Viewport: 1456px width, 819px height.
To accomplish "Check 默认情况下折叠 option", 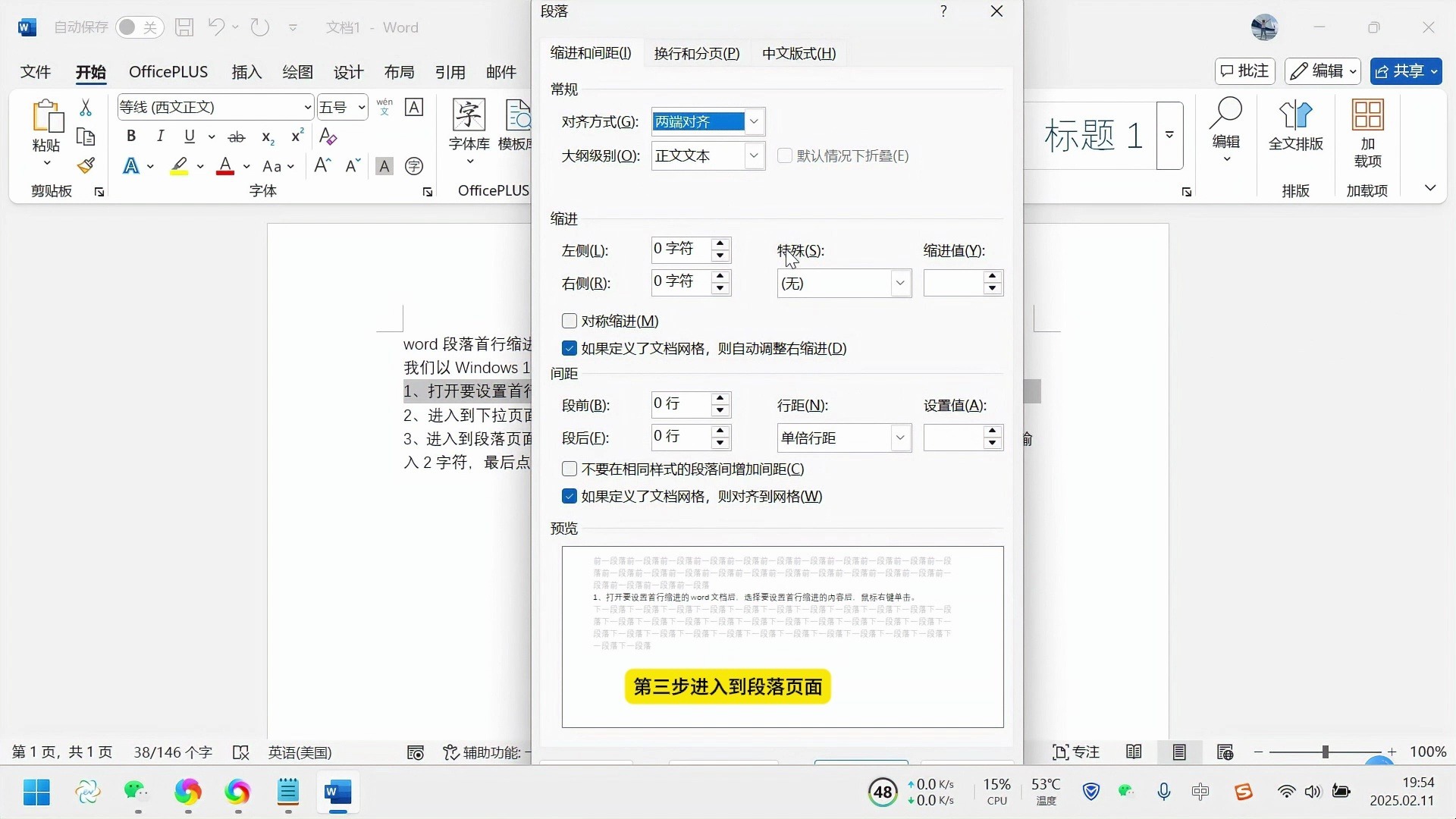I will pyautogui.click(x=786, y=155).
